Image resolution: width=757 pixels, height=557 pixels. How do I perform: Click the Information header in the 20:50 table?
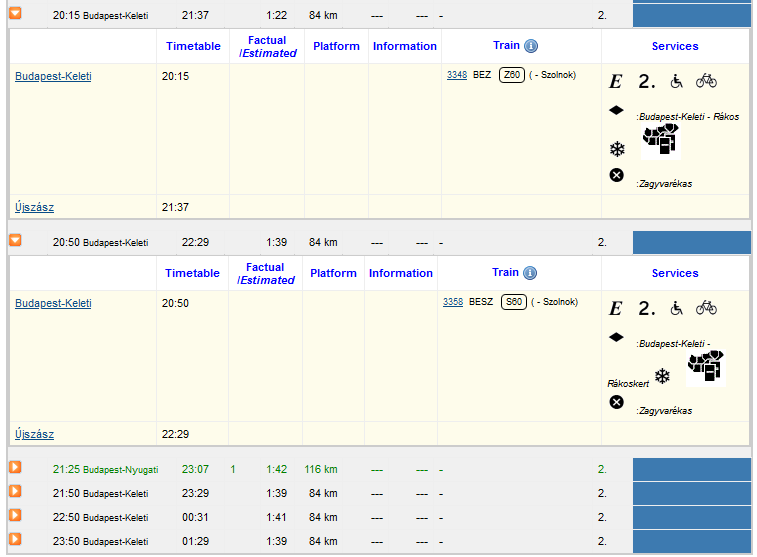tap(401, 273)
